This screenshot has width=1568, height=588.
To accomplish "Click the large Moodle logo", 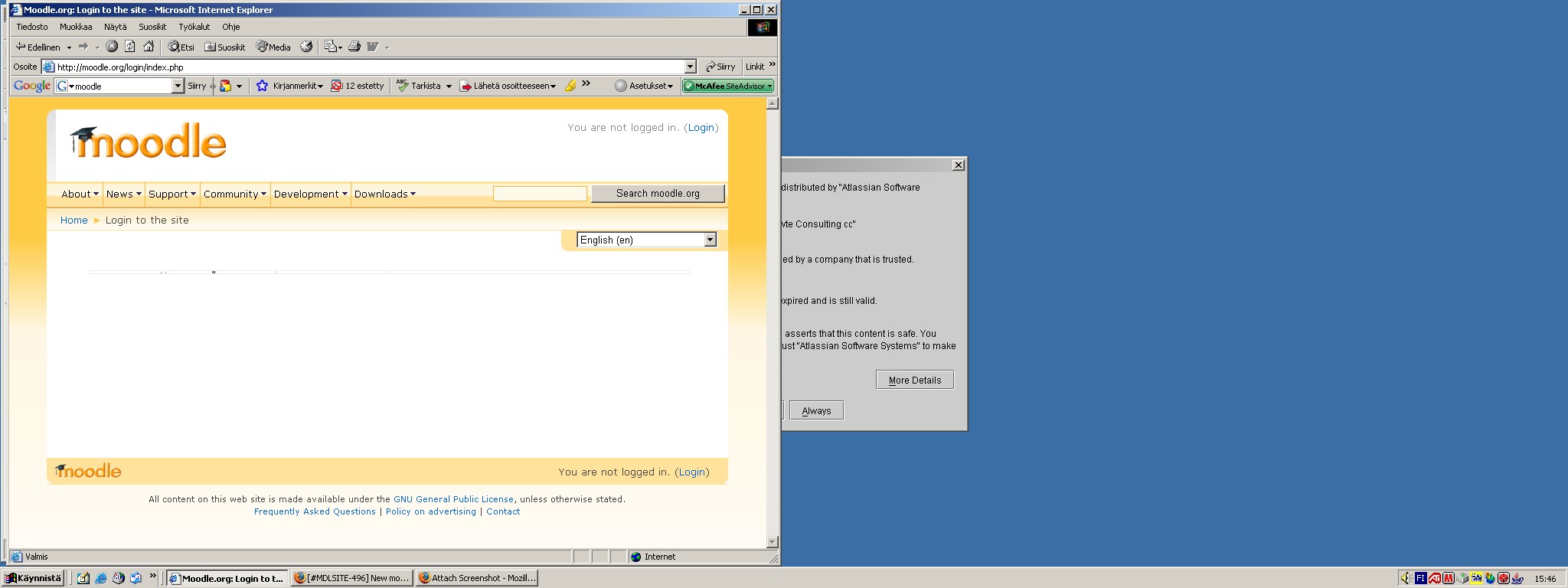I will click(149, 142).
